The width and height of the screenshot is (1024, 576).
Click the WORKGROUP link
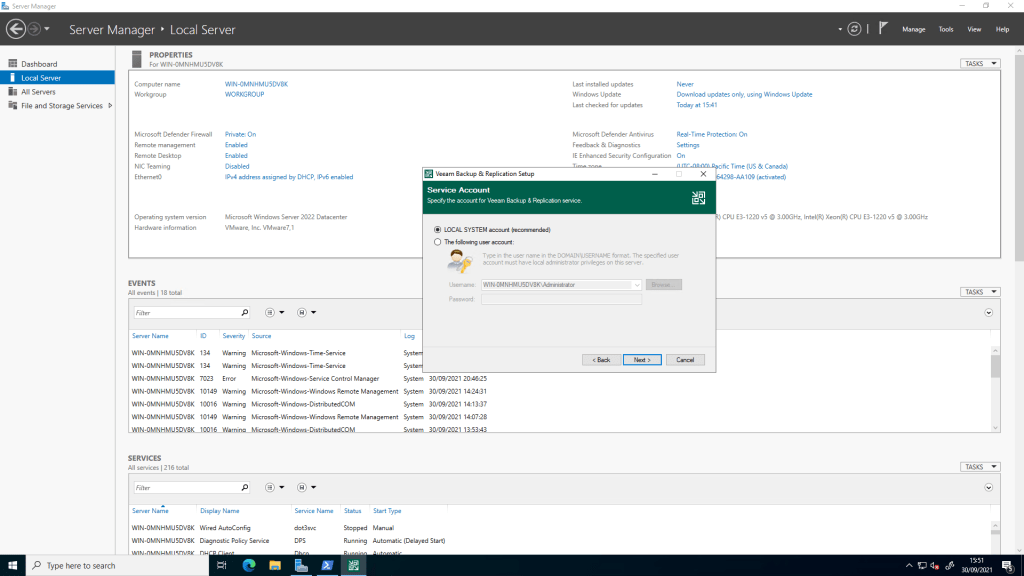point(245,95)
